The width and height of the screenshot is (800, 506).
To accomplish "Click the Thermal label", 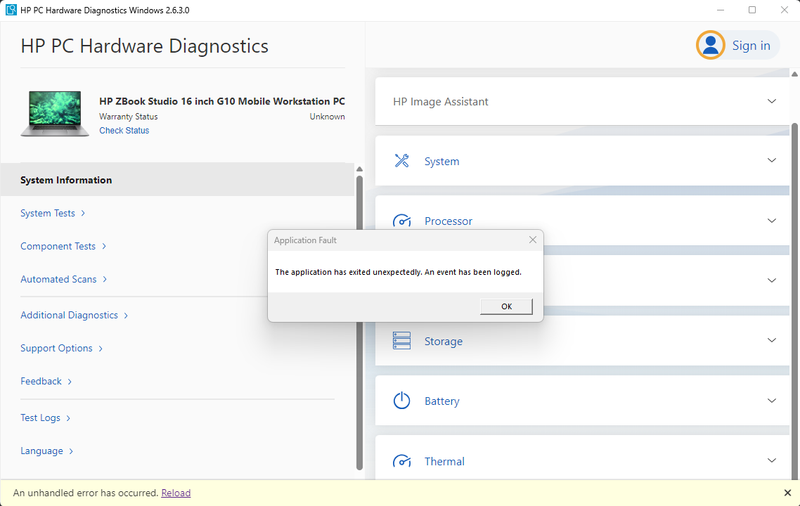I will point(444,461).
